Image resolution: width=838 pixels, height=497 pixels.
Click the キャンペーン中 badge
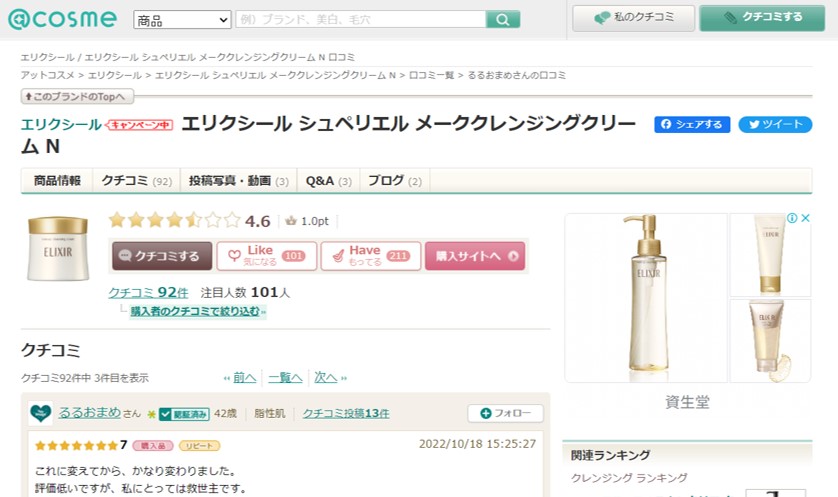click(x=139, y=125)
